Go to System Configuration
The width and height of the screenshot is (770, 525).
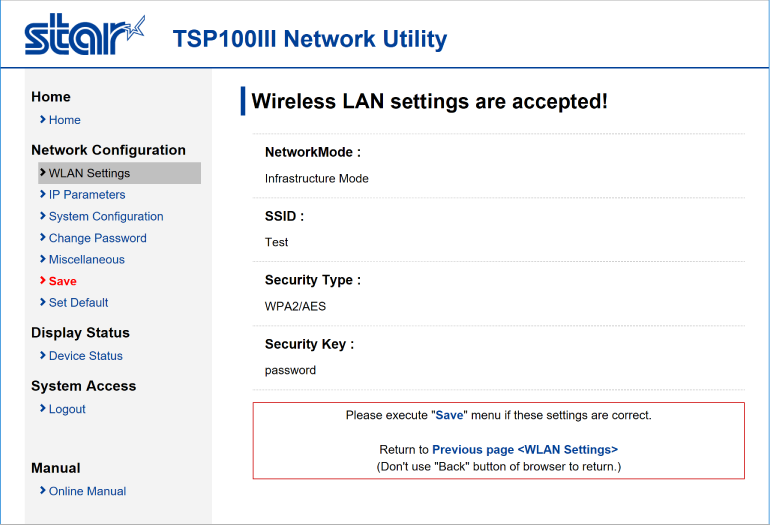(106, 216)
